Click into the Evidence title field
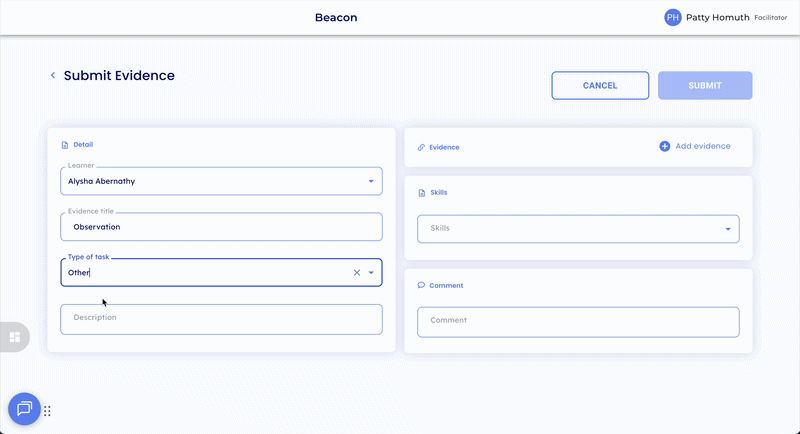The image size is (800, 434). (x=220, y=227)
